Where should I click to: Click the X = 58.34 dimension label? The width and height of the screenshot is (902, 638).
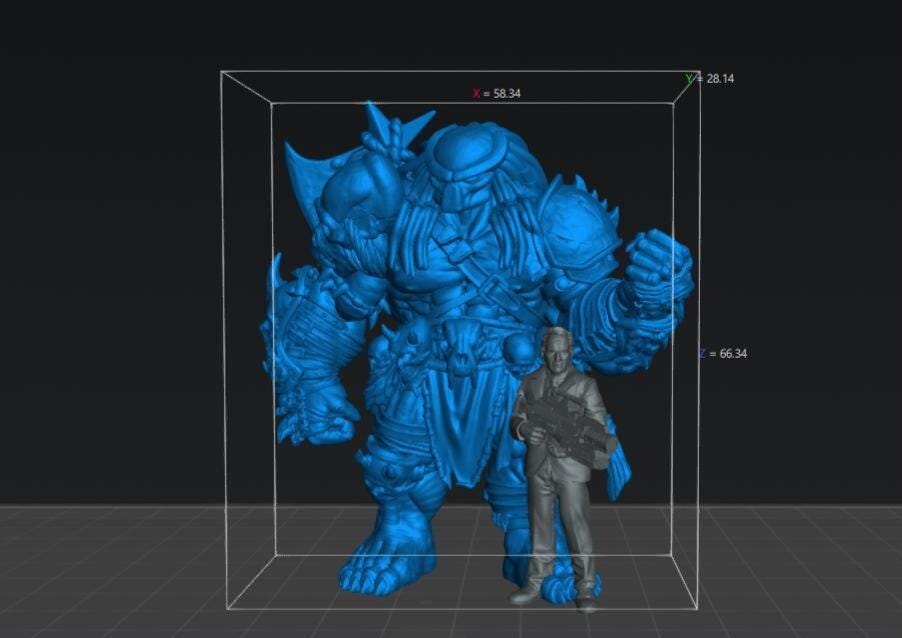pos(497,93)
